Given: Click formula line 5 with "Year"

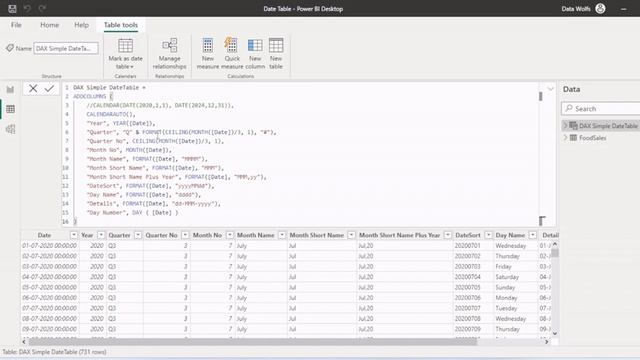Looking at the screenshot, I should coord(120,123).
